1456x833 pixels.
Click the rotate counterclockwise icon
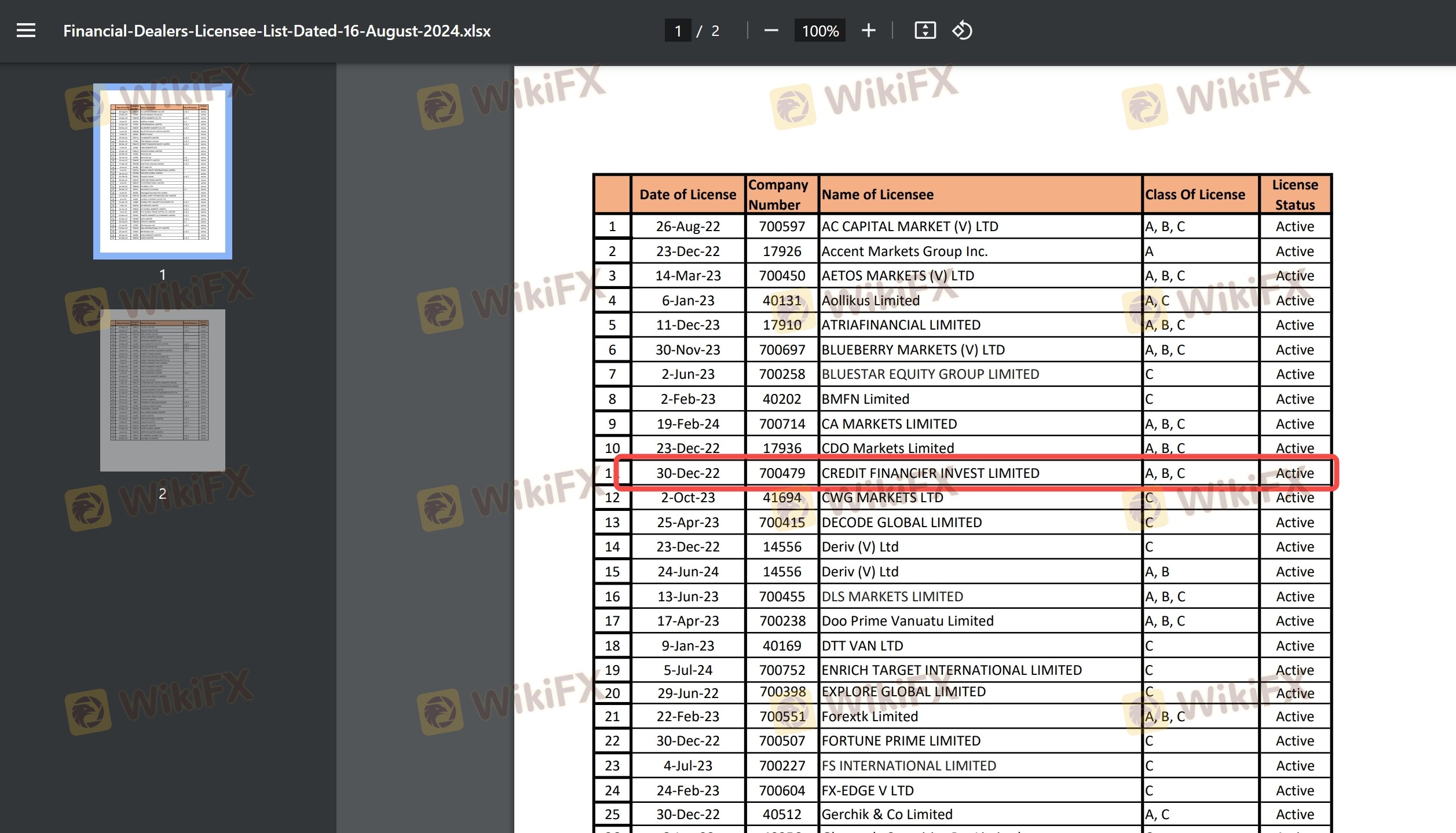tap(962, 31)
